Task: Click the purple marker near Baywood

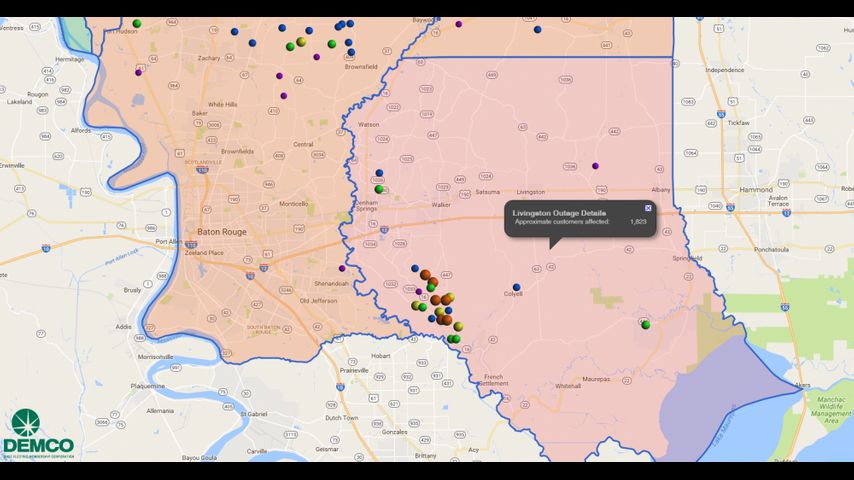Action: 459,24
